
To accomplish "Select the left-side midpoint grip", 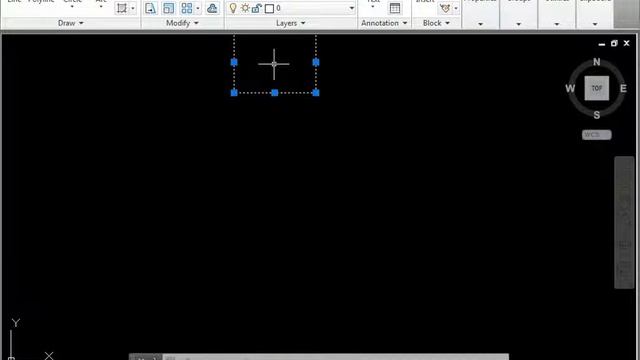I will (234, 62).
